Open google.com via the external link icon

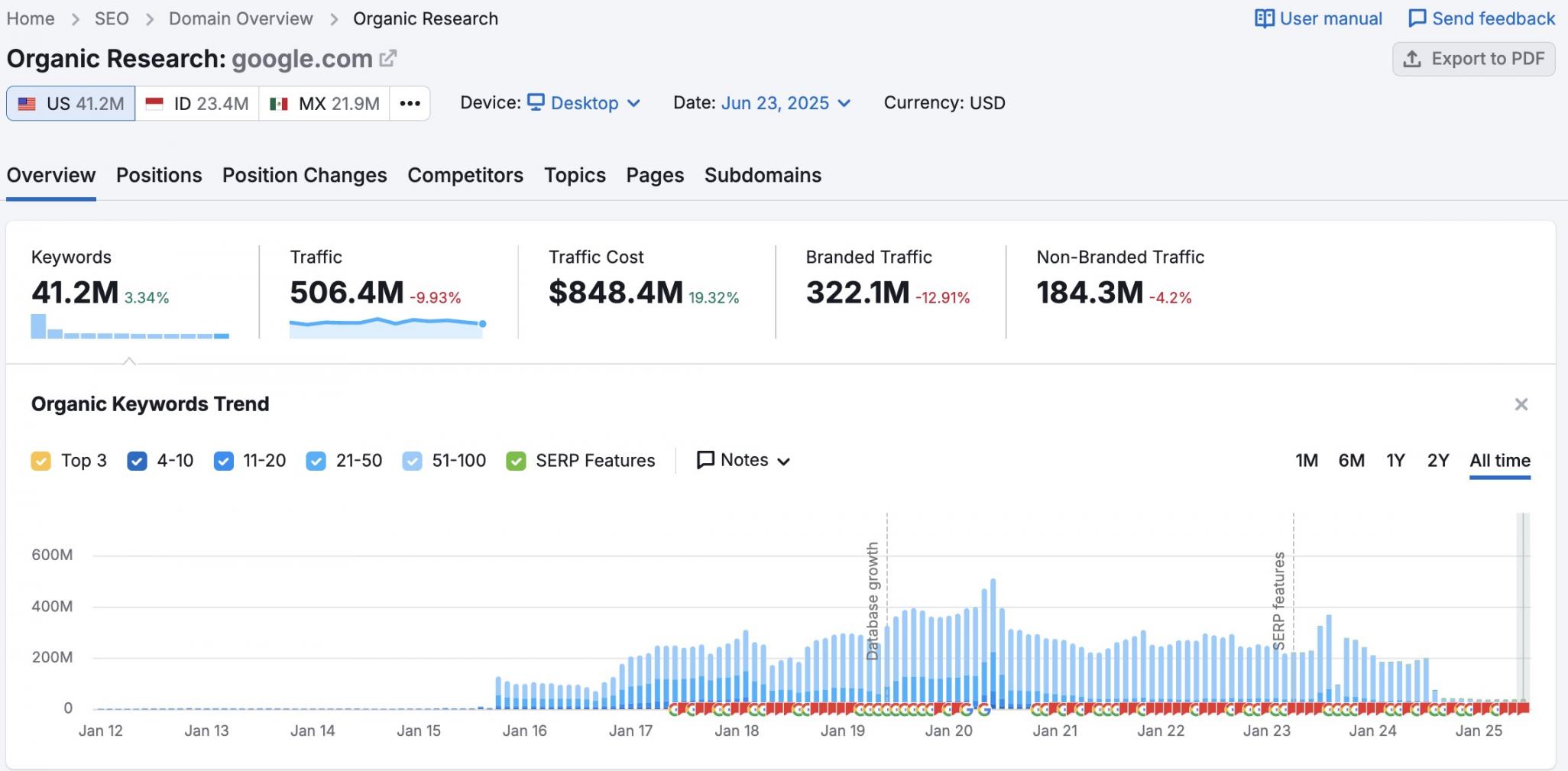(388, 58)
